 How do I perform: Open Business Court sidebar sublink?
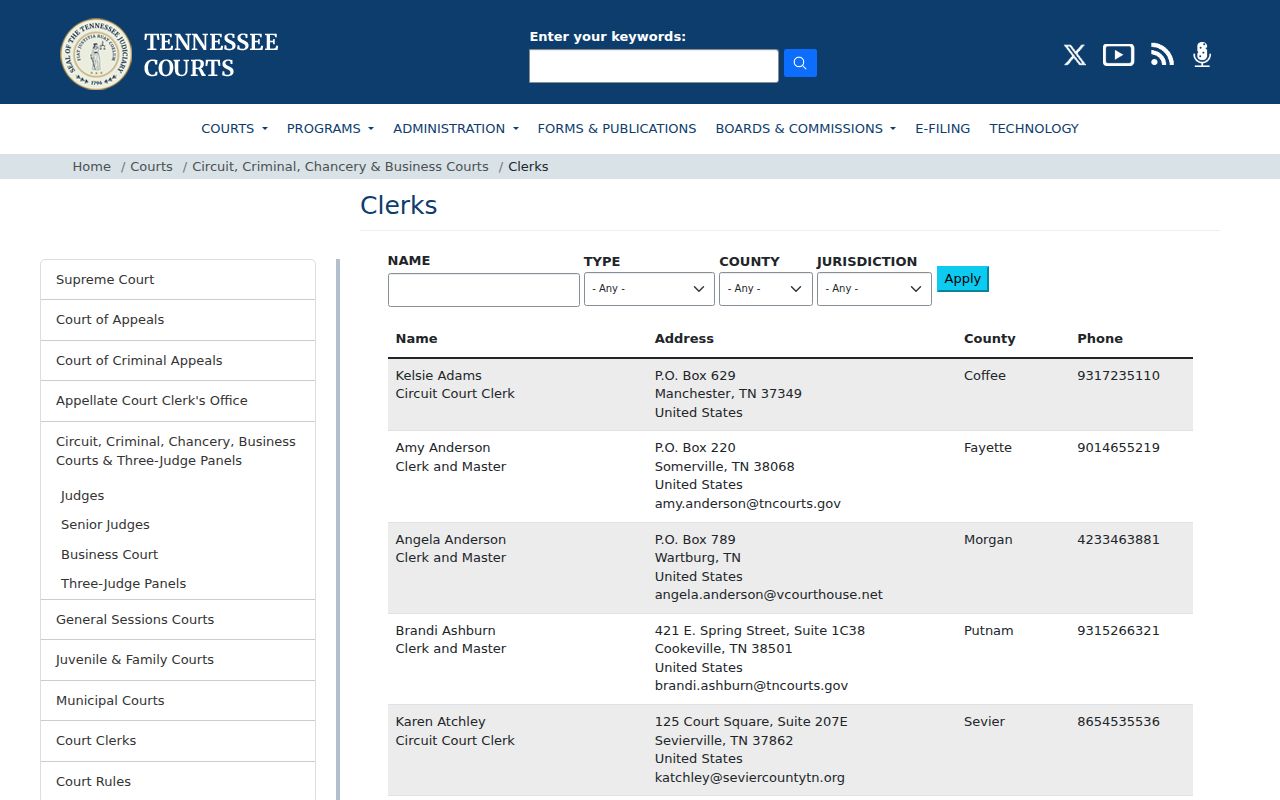[109, 555]
